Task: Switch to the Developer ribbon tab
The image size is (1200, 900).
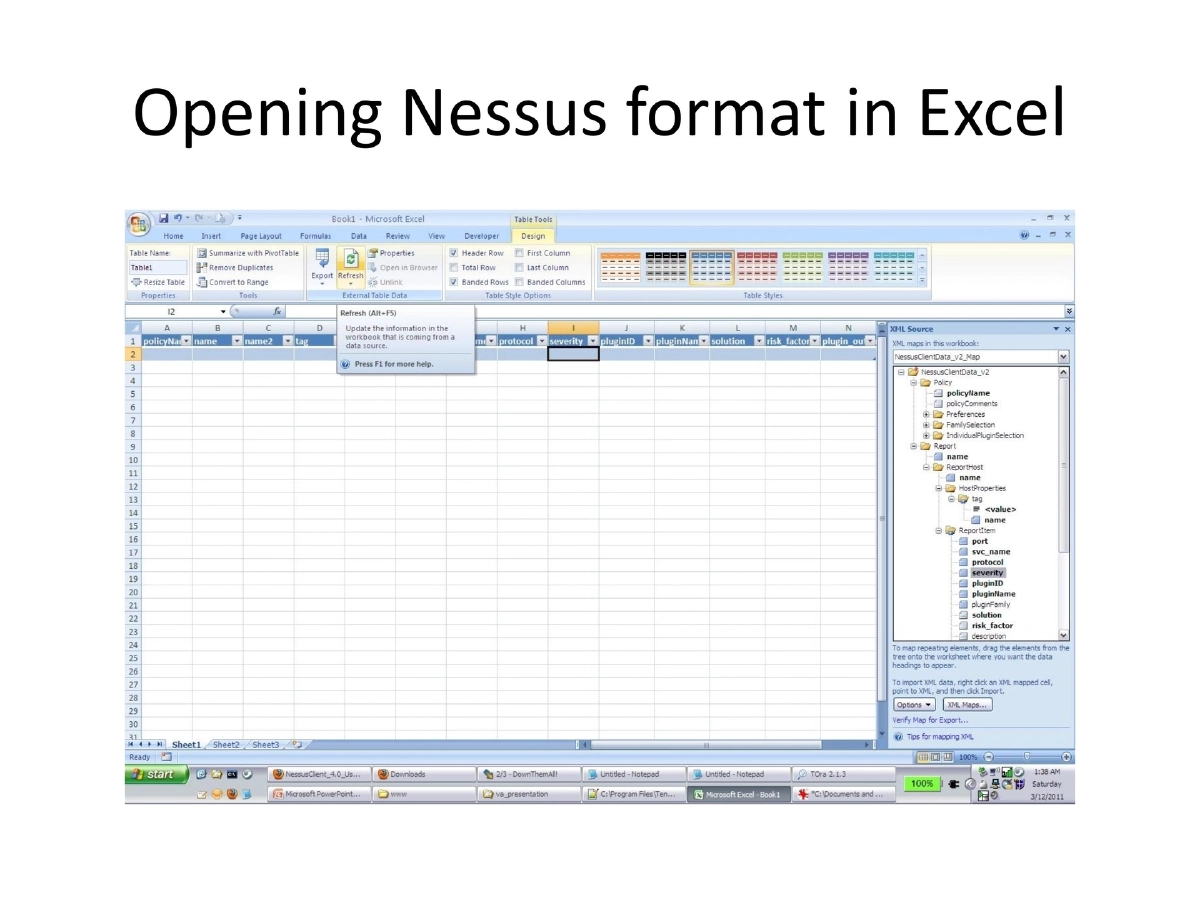Action: click(x=481, y=235)
